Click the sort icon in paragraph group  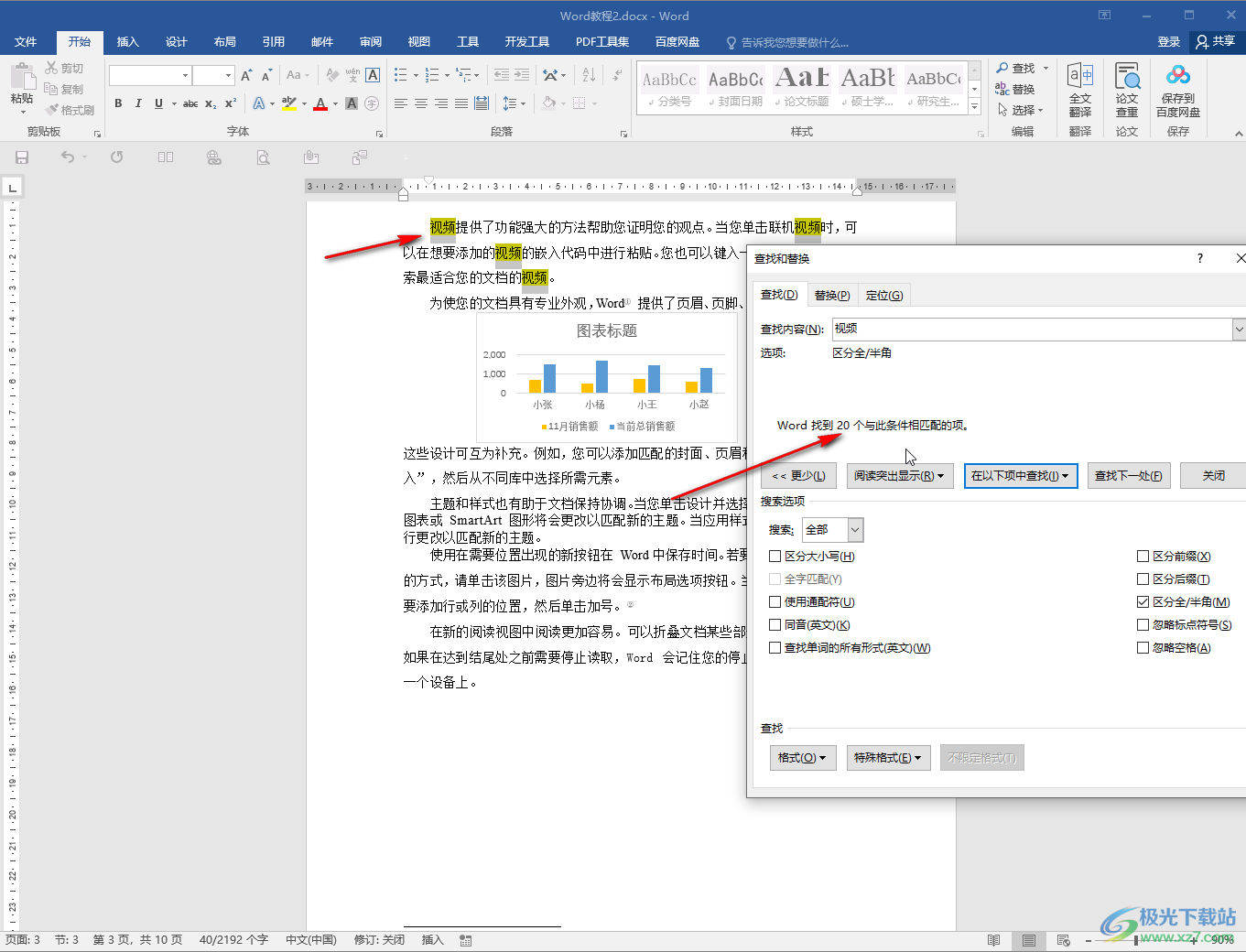point(589,75)
